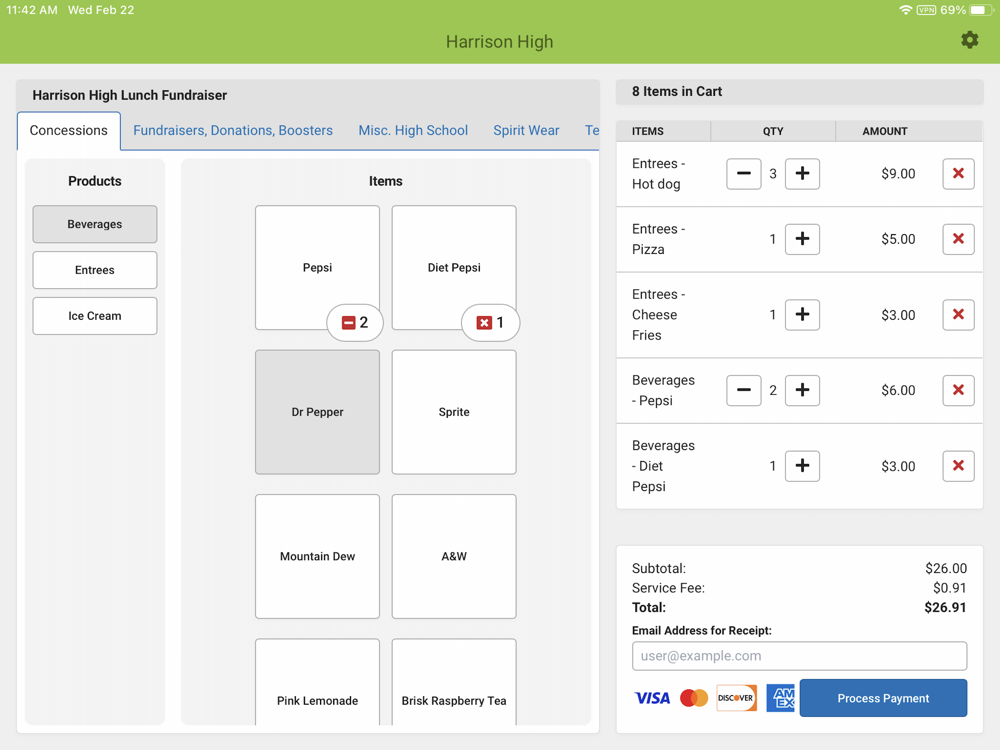Select the Ice Cream product category
Screen dimensions: 1000x750
click(95, 316)
